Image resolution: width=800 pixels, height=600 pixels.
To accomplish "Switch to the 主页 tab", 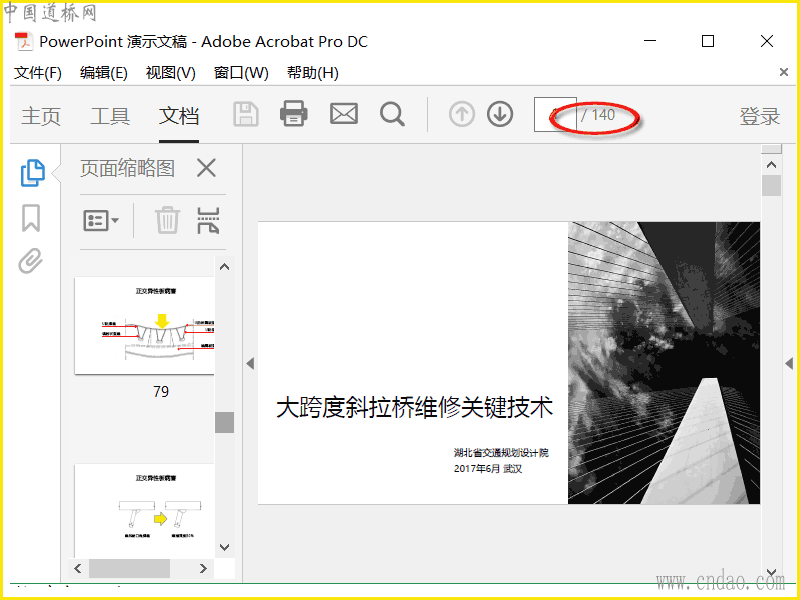I will 41,116.
